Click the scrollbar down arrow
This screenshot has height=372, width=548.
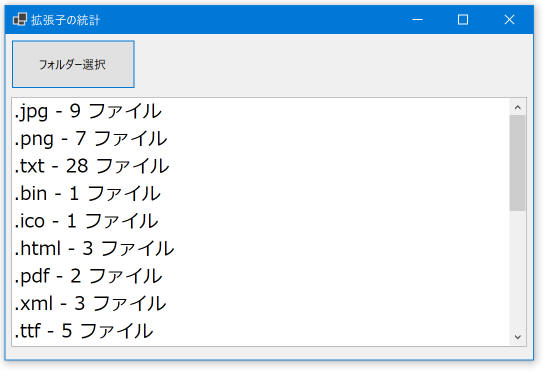pyautogui.click(x=518, y=337)
